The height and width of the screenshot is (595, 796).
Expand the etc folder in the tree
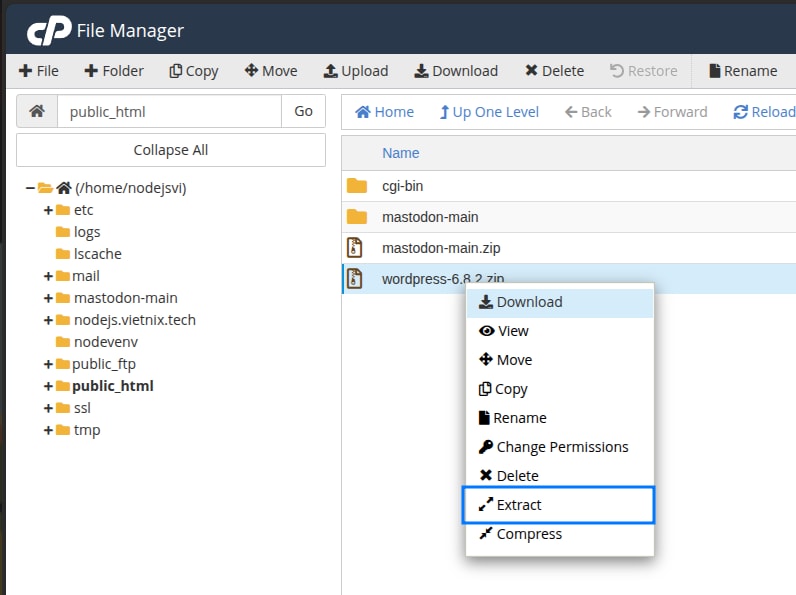click(48, 210)
